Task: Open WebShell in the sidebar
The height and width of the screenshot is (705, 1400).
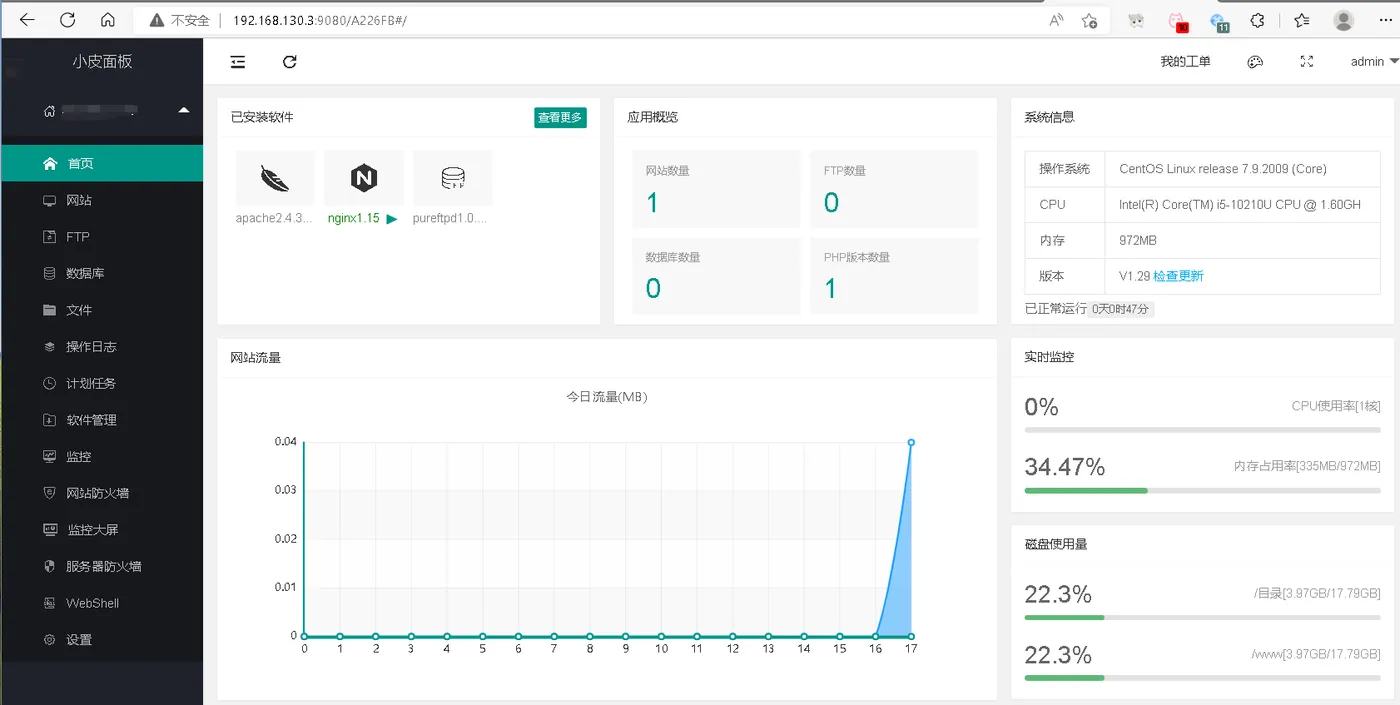Action: pyautogui.click(x=102, y=603)
